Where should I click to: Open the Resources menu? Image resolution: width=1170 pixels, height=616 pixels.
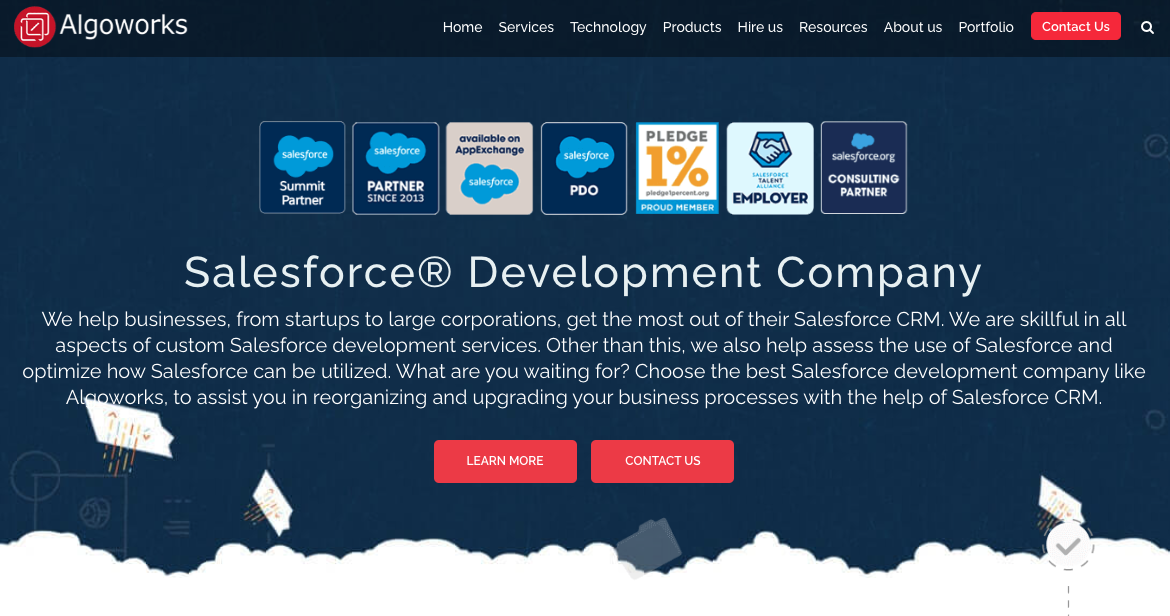pos(833,28)
